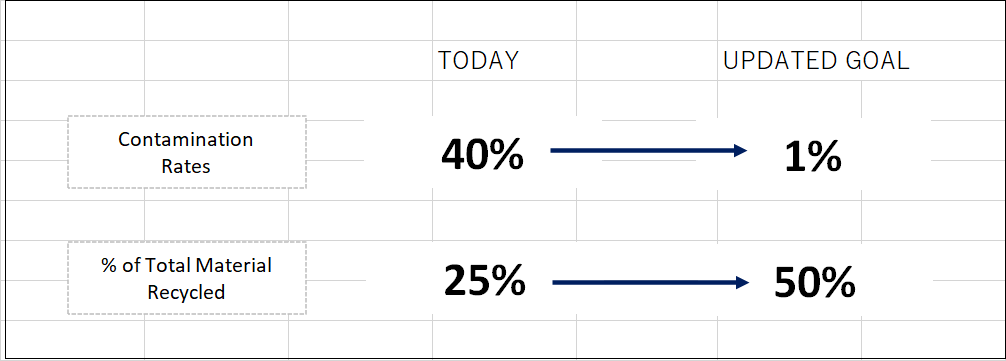
Task: Click the word Rates in the first box
Action: coord(186,166)
